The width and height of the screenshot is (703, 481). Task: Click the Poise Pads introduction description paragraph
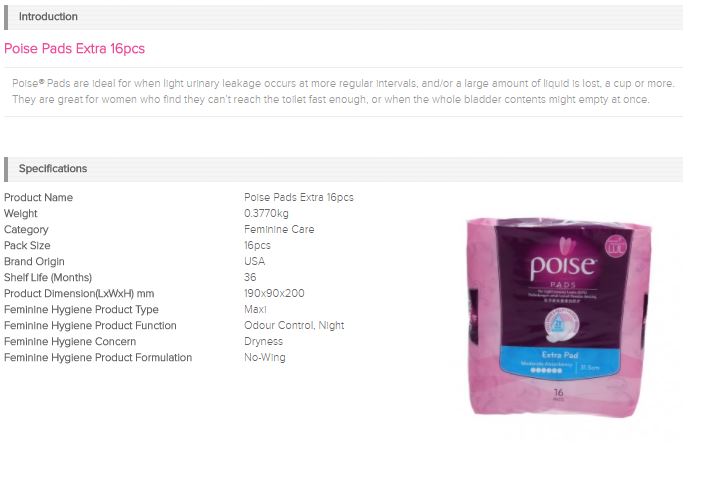coord(343,91)
